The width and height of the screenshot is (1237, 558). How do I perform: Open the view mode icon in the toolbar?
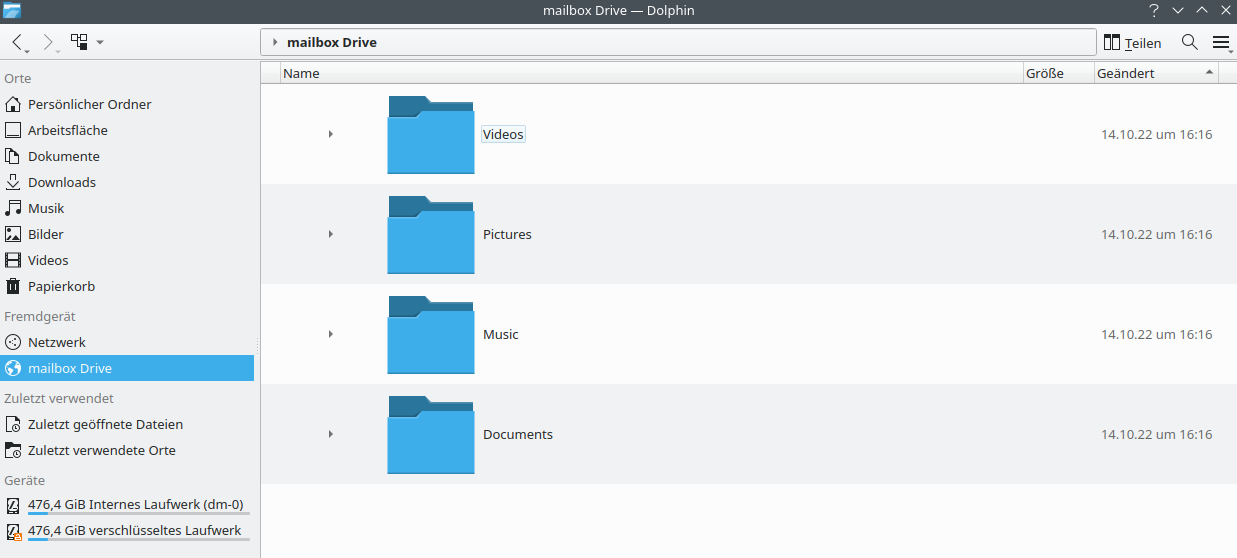(x=79, y=42)
